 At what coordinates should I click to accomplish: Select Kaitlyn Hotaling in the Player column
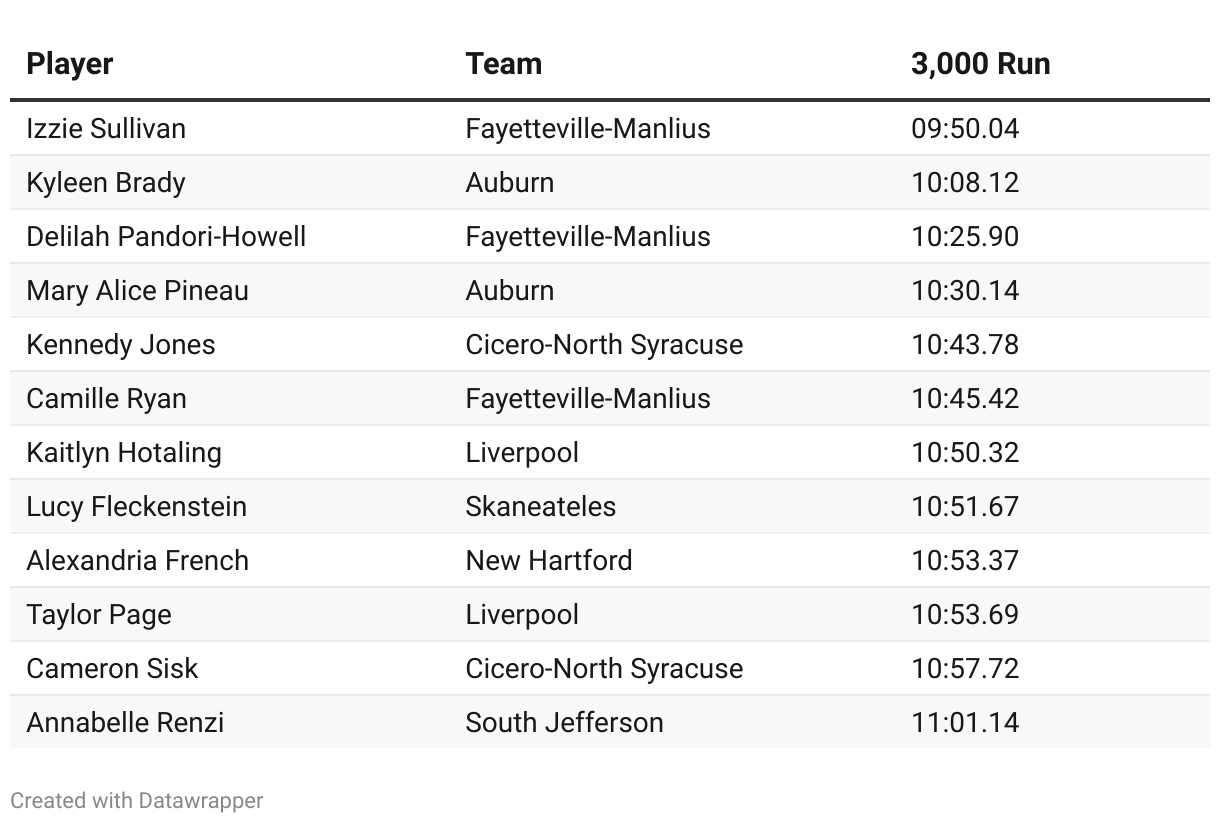124,453
